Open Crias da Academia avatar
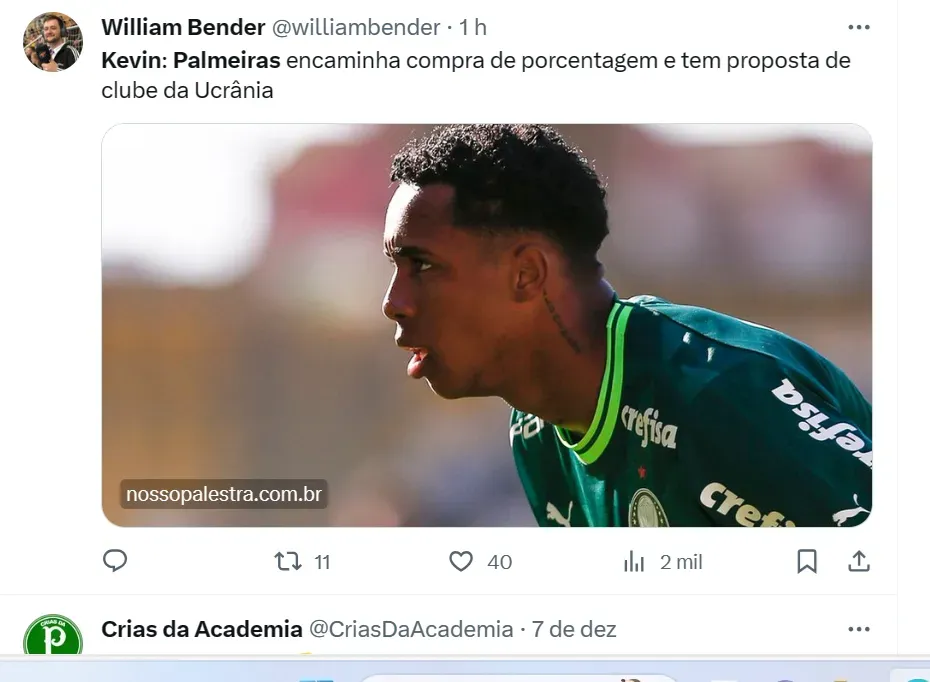This screenshot has height=682, width=930. point(53,635)
